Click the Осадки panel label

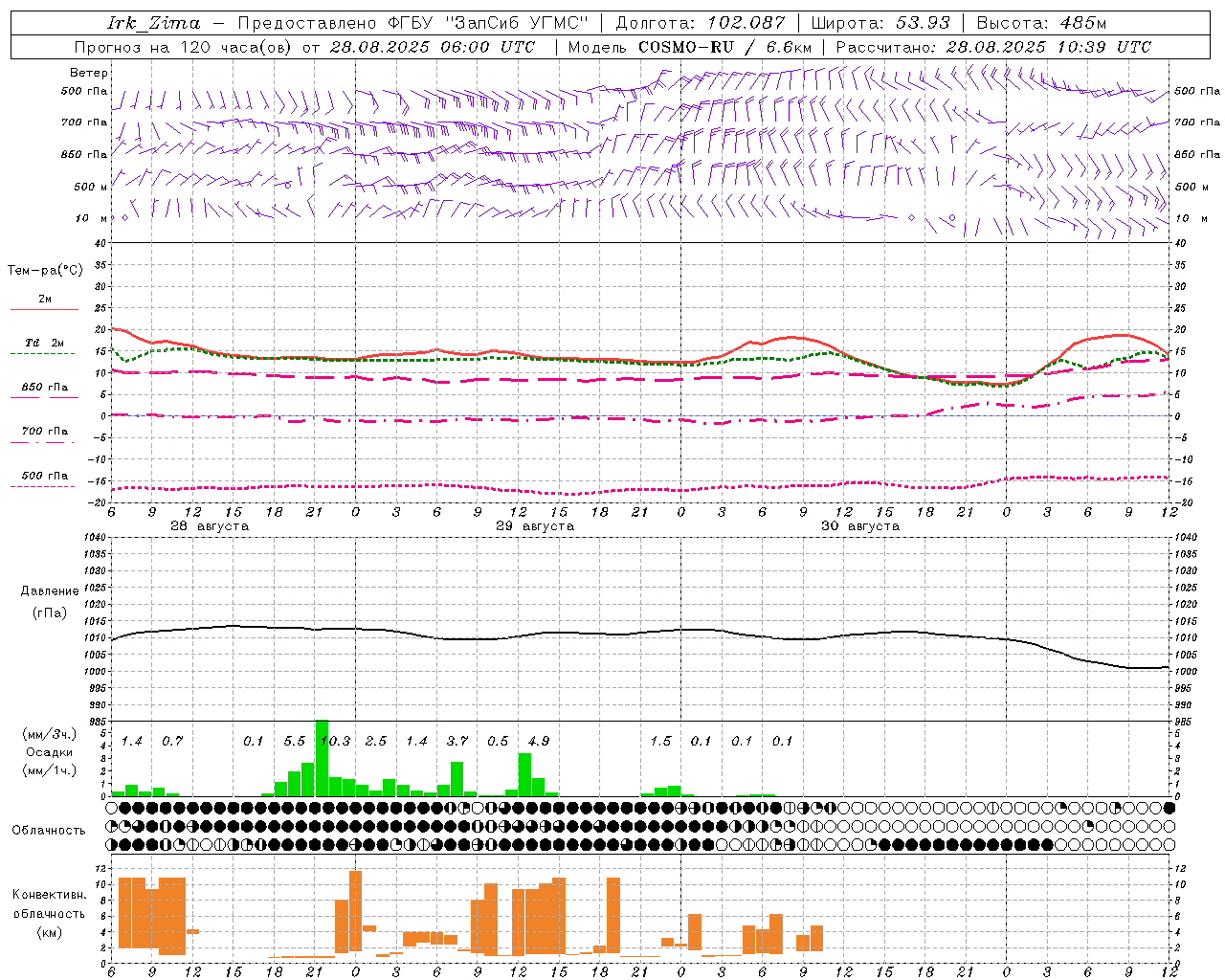[x=50, y=752]
